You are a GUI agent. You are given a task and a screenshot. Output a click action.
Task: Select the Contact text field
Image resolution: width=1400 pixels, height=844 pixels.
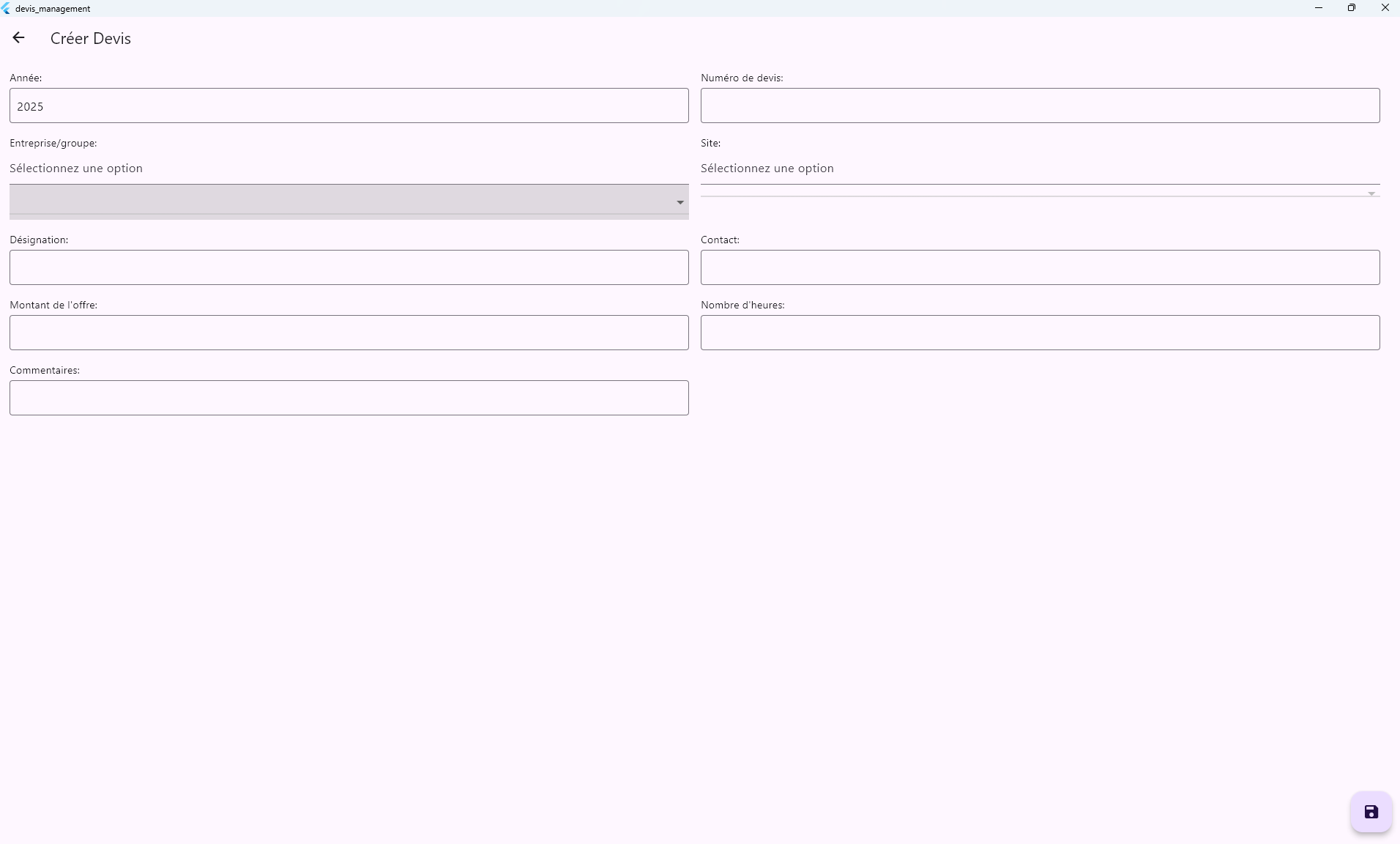1040,267
